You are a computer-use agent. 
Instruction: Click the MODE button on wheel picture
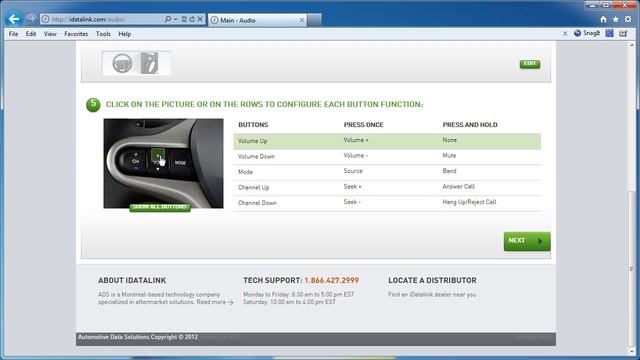point(180,162)
